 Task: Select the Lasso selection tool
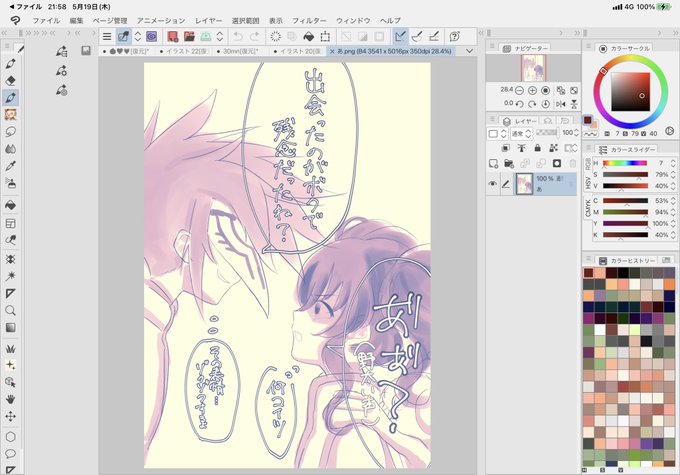[10, 132]
